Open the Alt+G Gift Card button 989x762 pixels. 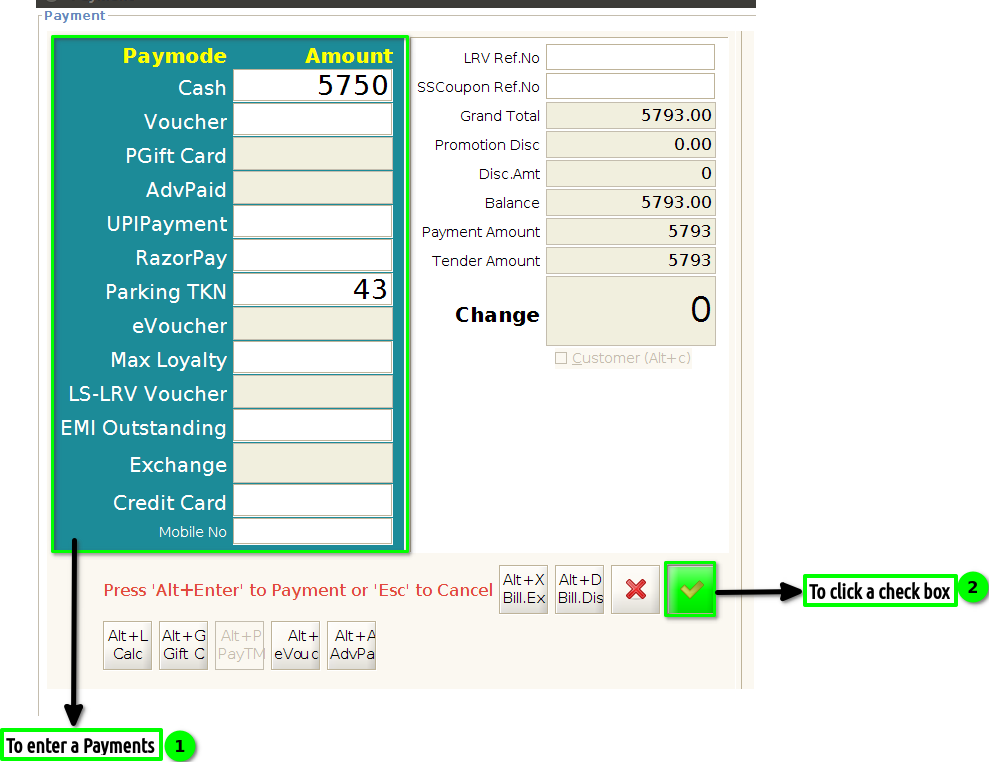184,645
